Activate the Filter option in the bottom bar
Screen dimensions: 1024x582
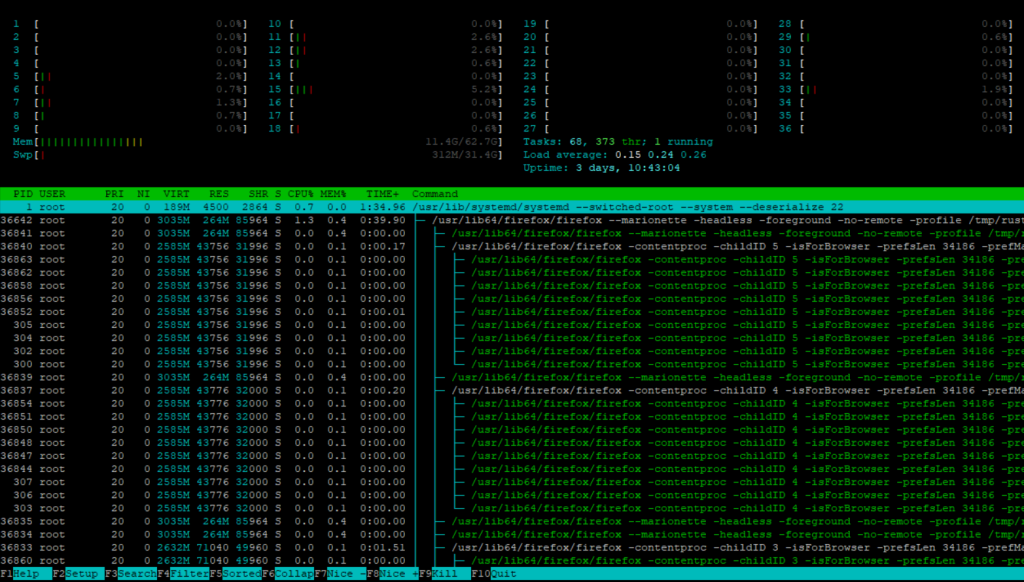[x=190, y=575]
